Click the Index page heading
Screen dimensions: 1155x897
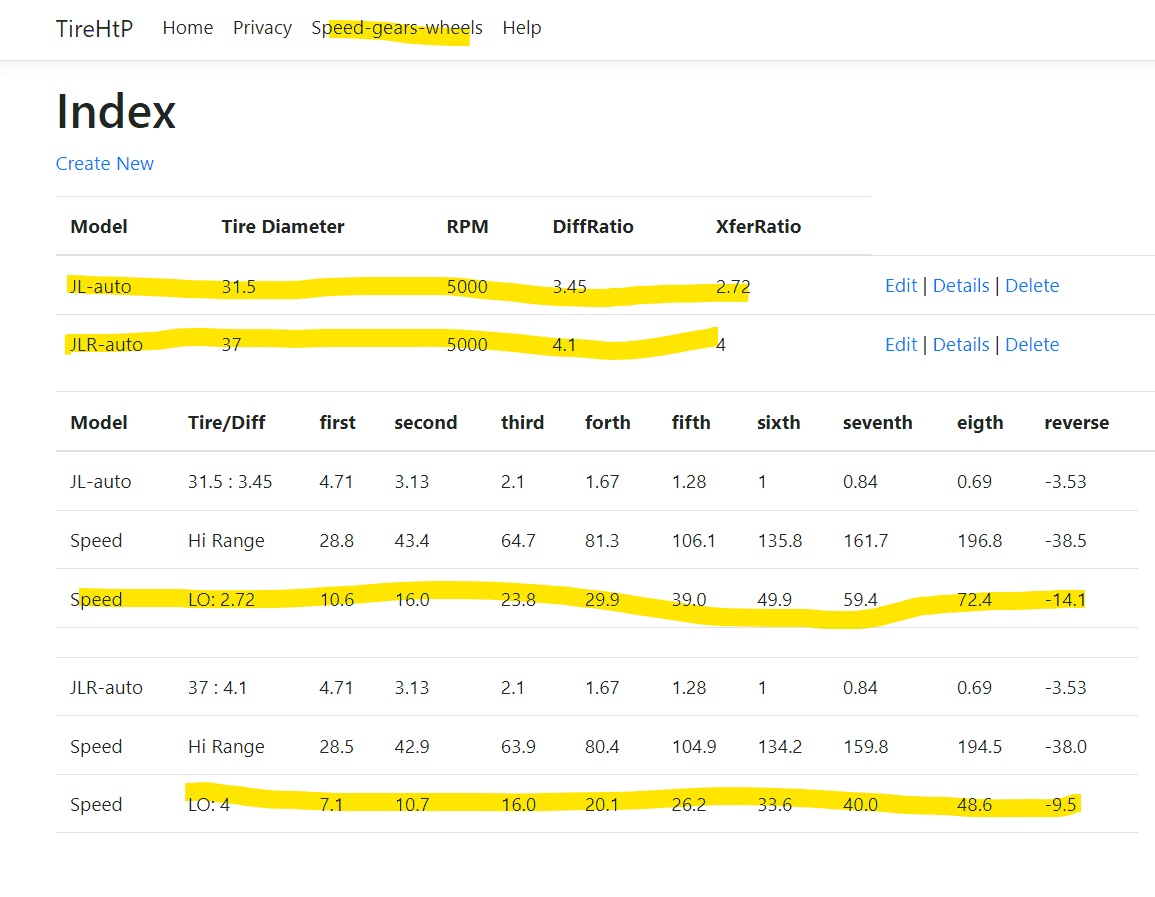tap(116, 112)
